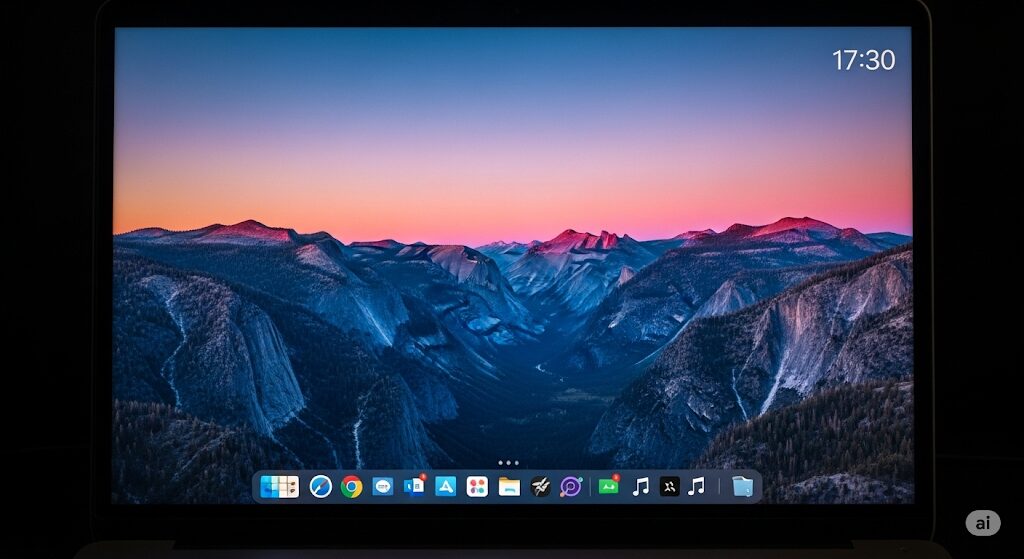Screen dimensions: 1024x559
Task: Click the 17:30 clock display
Action: point(863,60)
